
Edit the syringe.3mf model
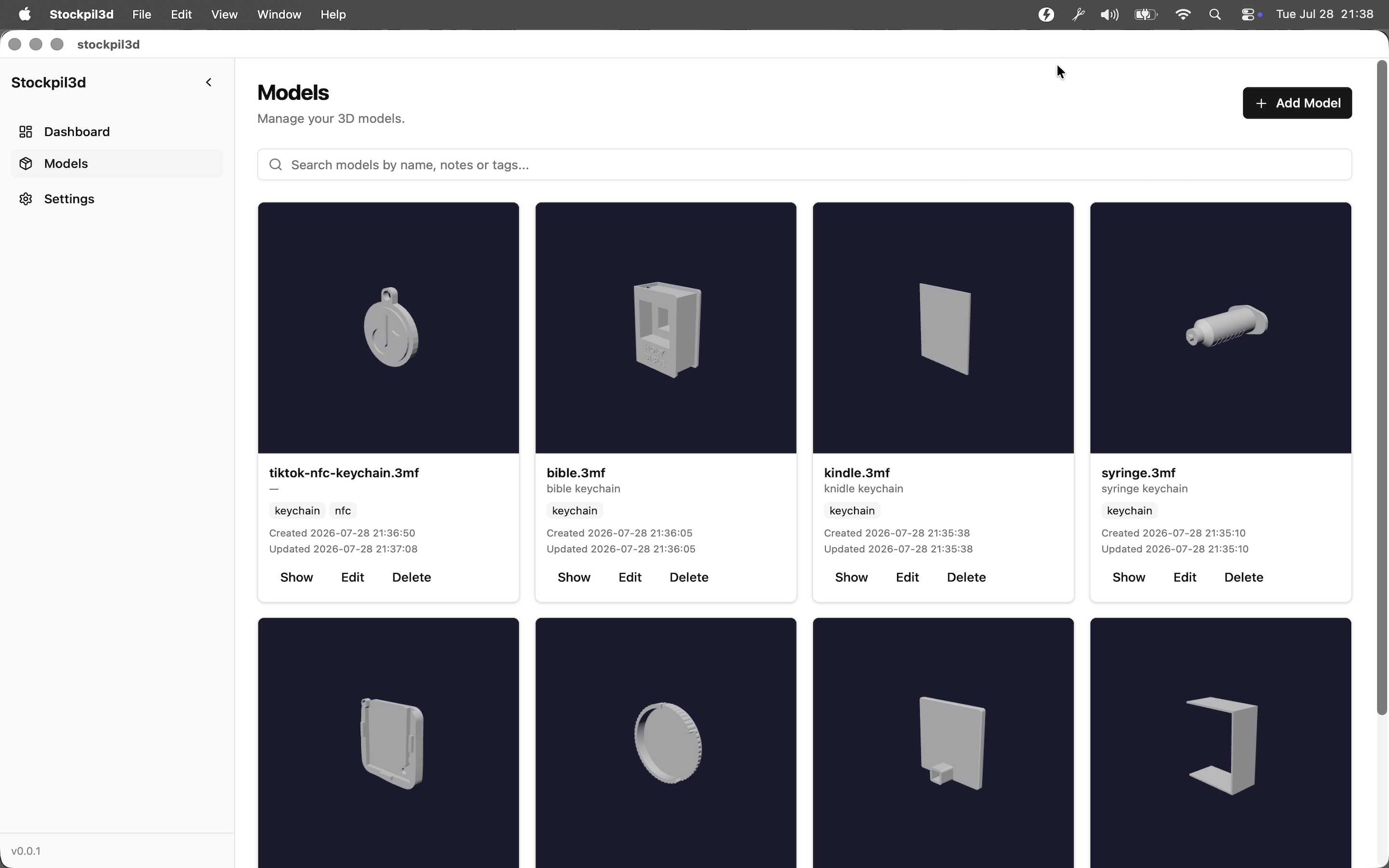click(1185, 577)
